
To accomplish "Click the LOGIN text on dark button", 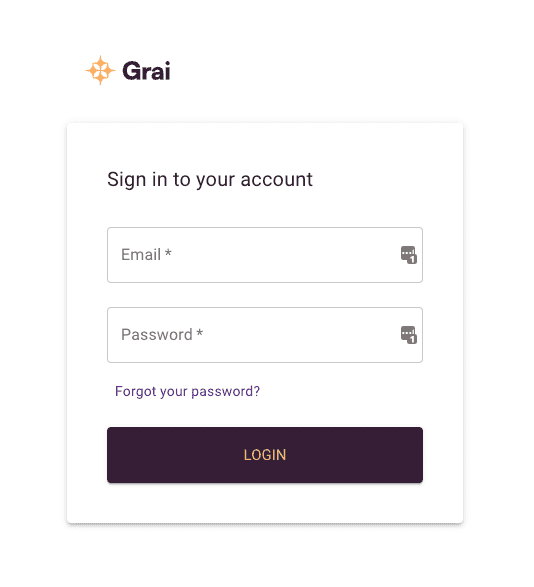I will pos(265,455).
